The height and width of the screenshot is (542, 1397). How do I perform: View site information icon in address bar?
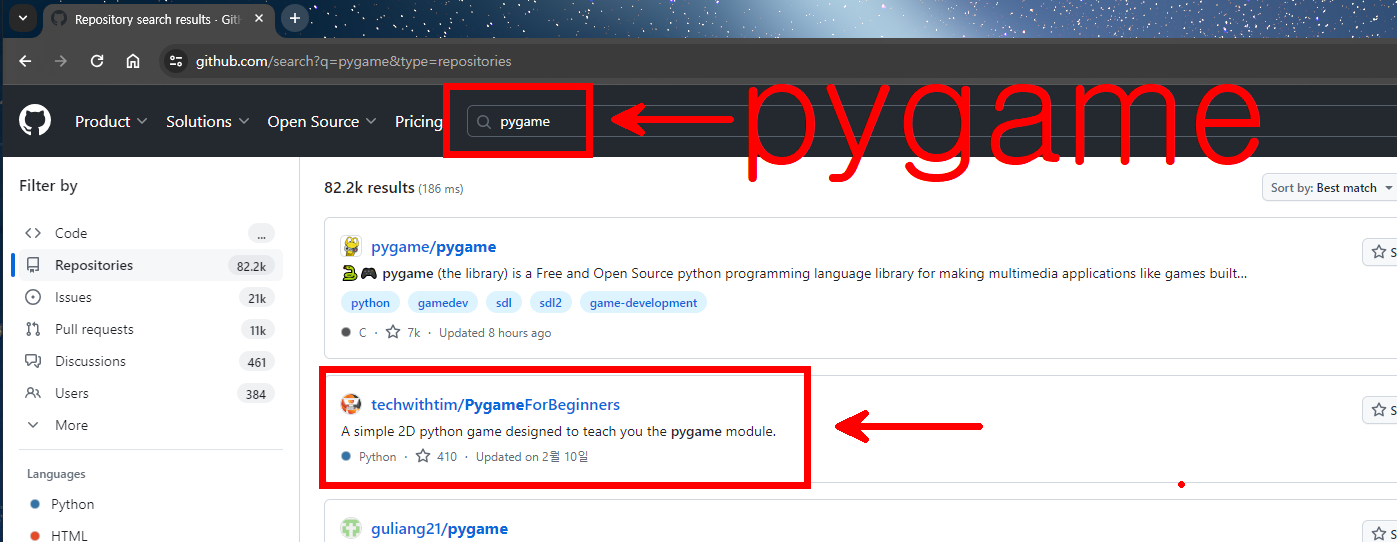176,61
